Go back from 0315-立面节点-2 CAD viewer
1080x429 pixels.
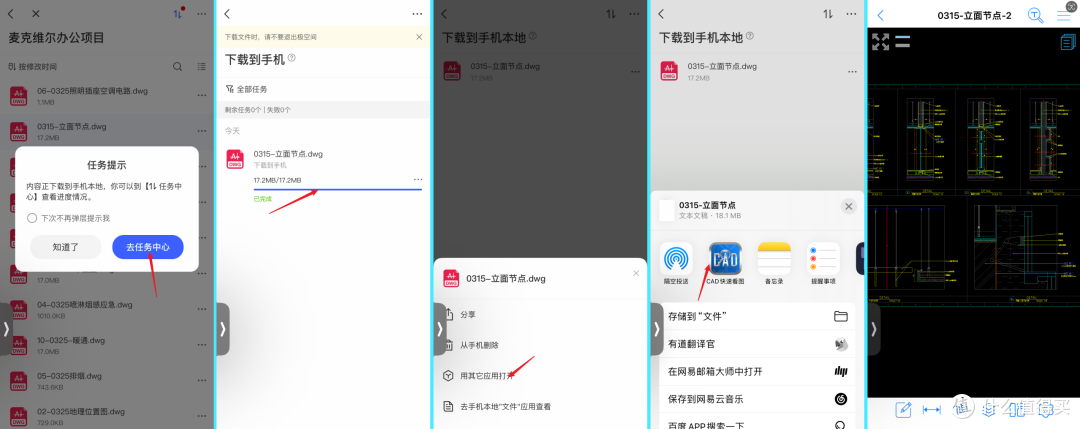coord(880,15)
